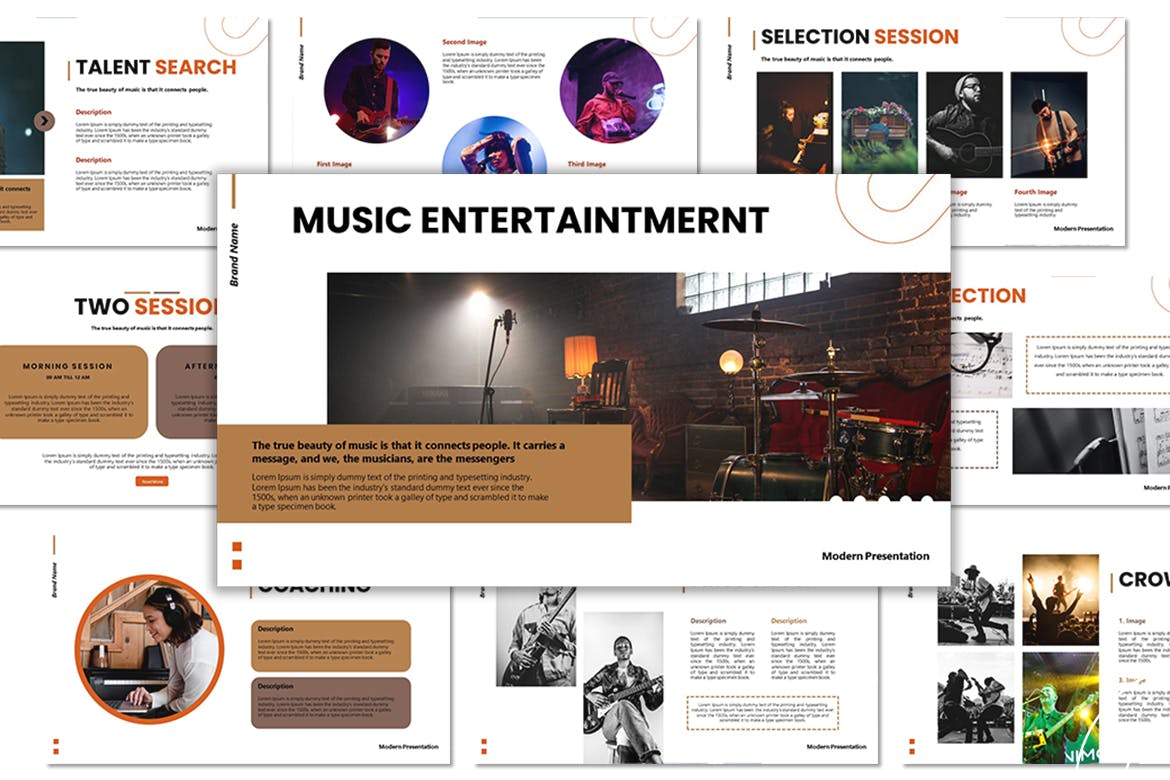Select the dashed-border text box at the bottom
1170x780 pixels.
[762, 713]
